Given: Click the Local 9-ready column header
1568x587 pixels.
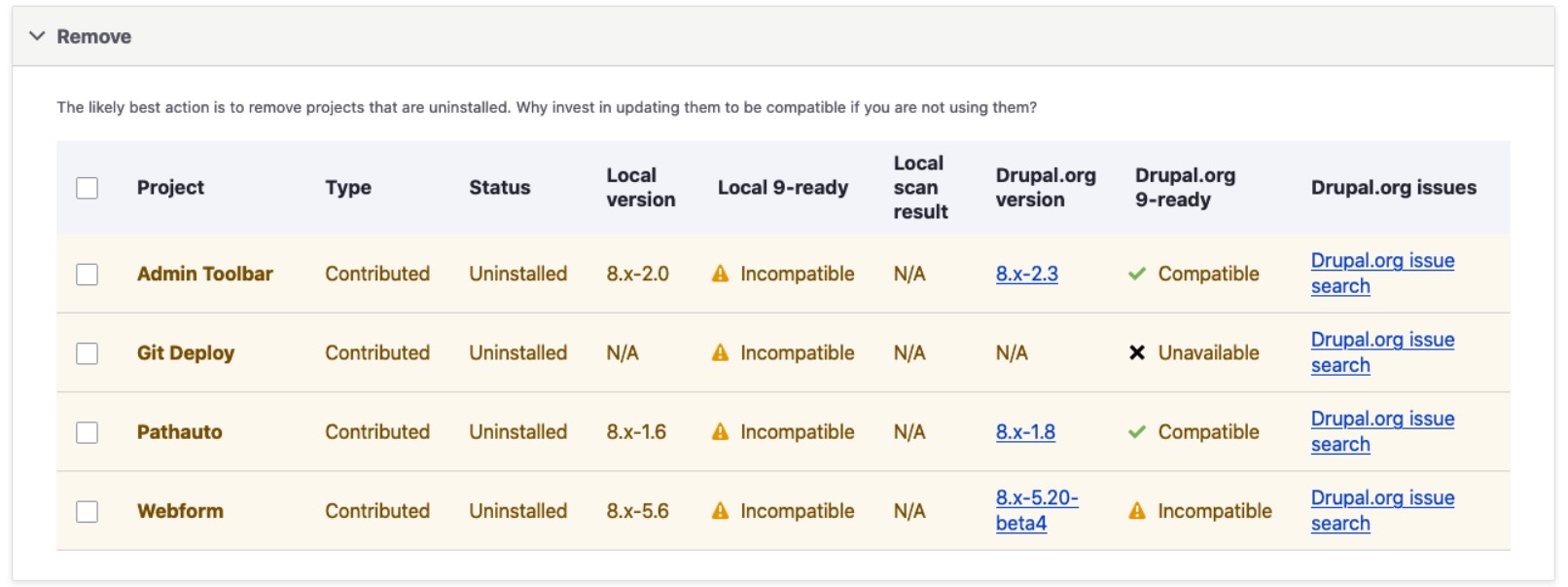Looking at the screenshot, I should point(783,187).
